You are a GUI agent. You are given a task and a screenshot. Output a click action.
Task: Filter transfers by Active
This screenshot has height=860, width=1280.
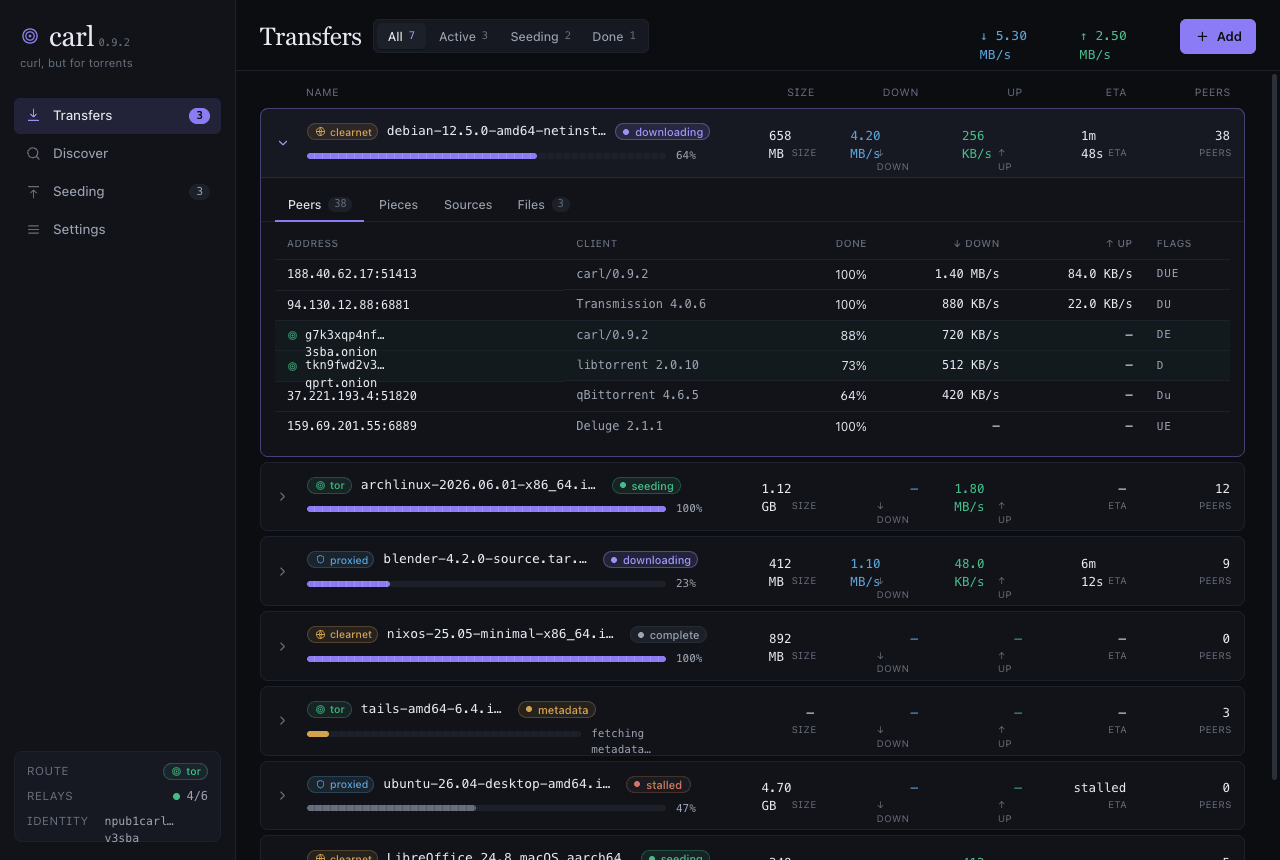[463, 36]
